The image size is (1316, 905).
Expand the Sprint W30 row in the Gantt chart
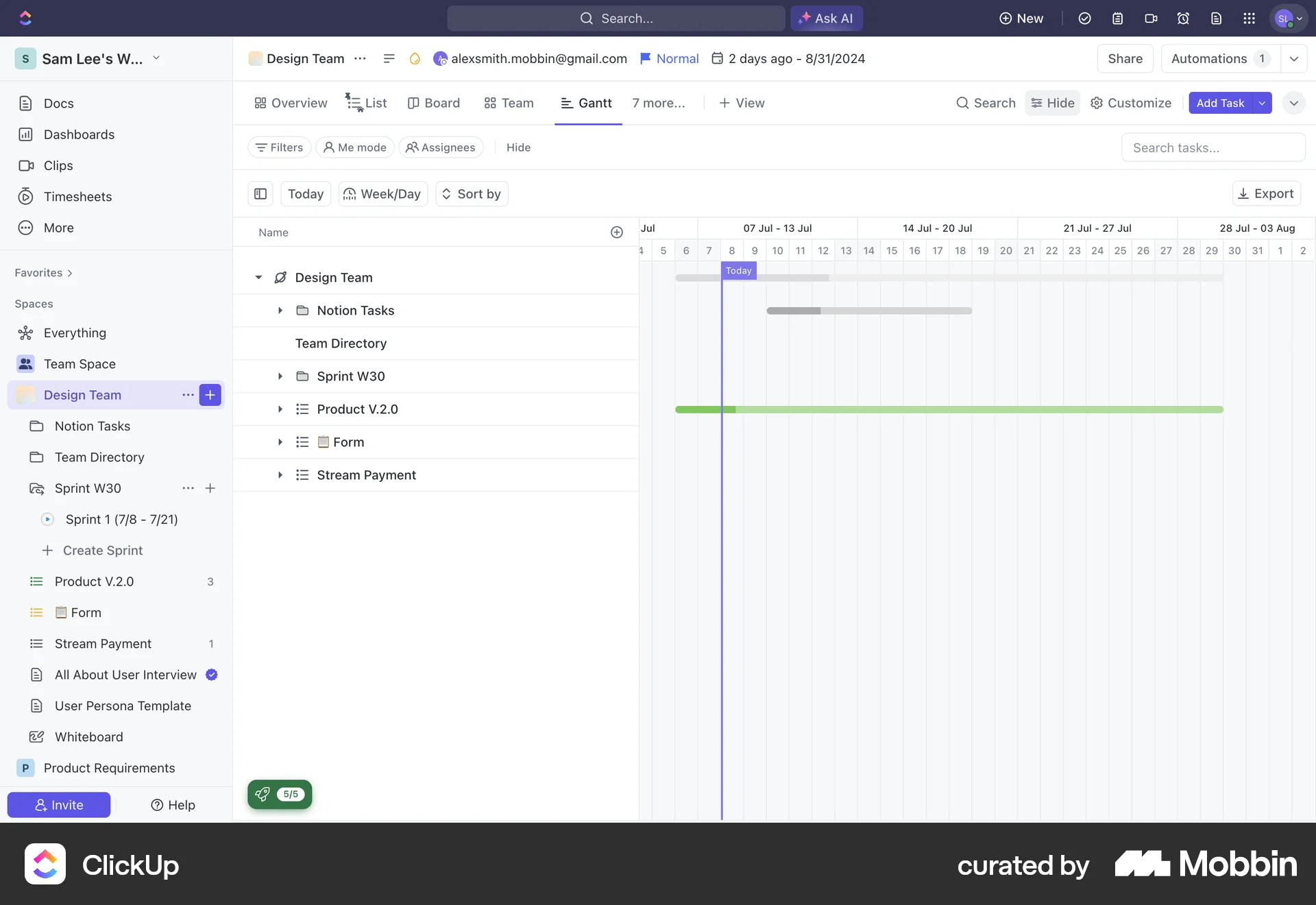pos(280,376)
